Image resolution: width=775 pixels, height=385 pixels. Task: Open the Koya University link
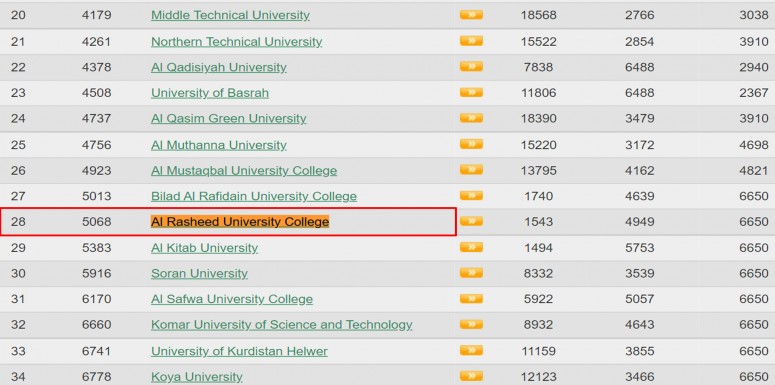pos(197,377)
